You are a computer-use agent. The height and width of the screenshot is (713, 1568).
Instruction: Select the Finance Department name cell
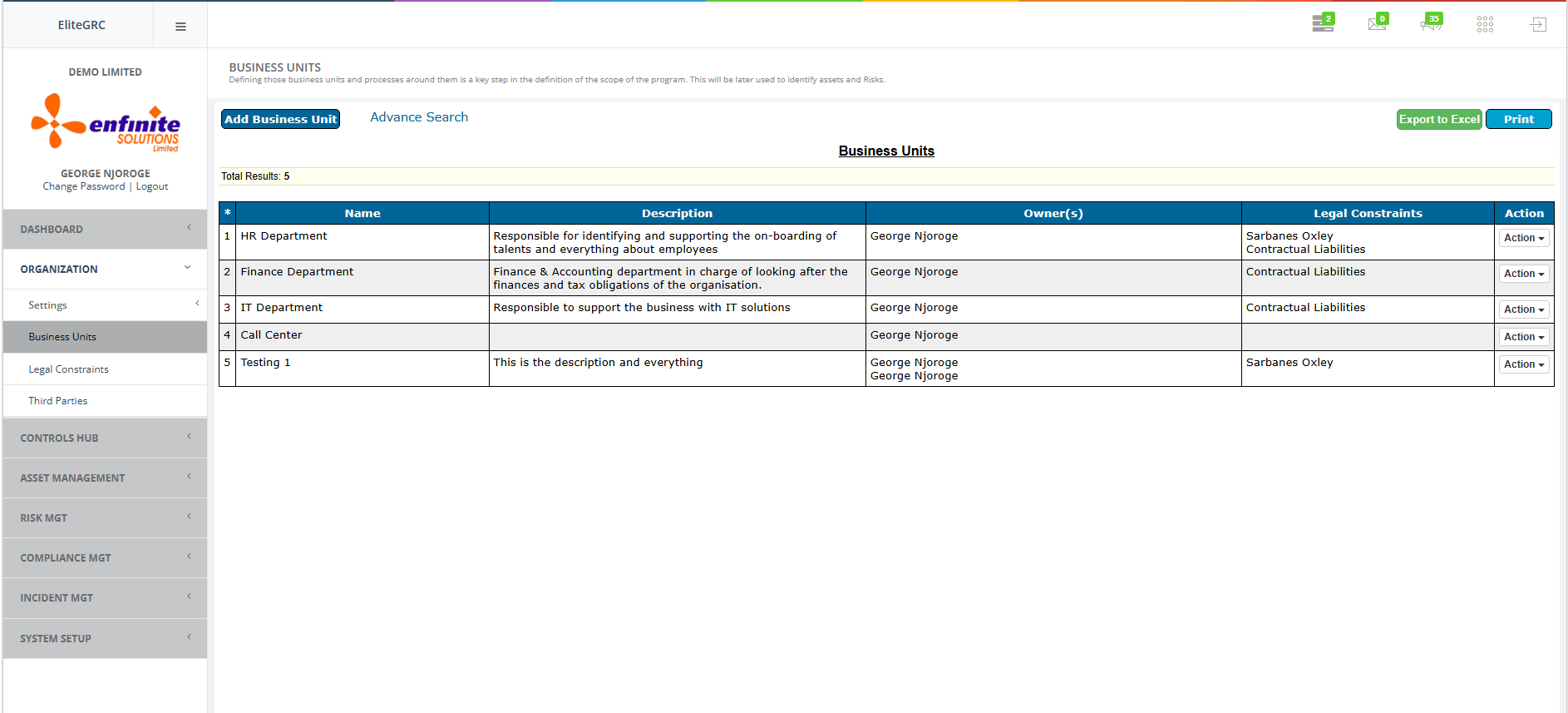[x=362, y=278]
